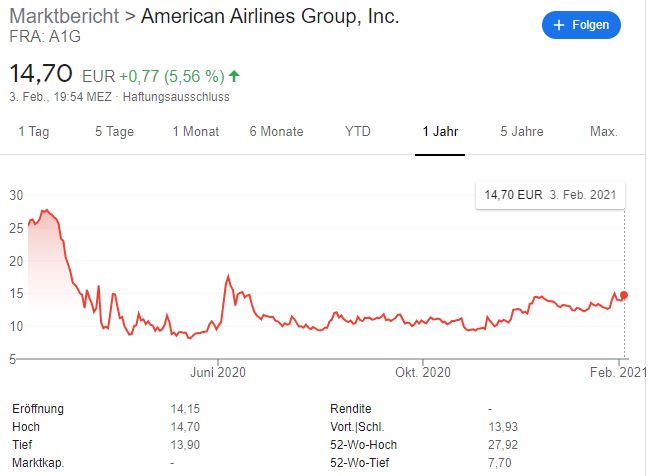Switch to 5 Jahre range
653x476 pixels.
pyautogui.click(x=522, y=132)
